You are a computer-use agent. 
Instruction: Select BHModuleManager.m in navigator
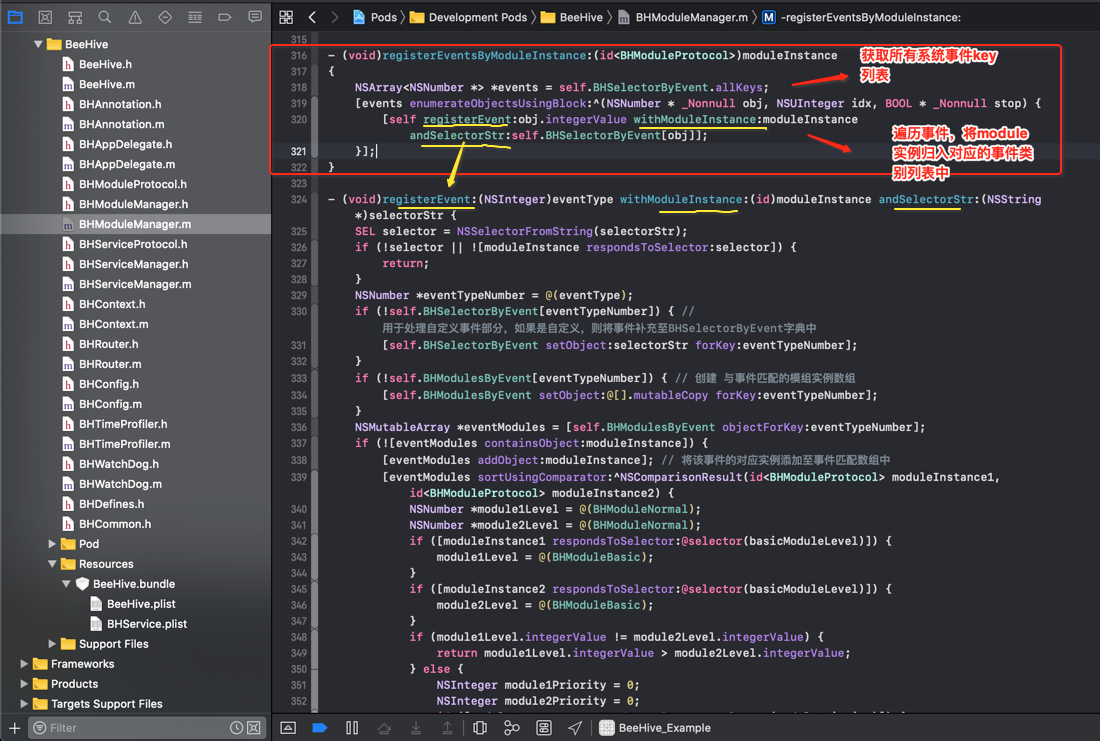[x=135, y=224]
